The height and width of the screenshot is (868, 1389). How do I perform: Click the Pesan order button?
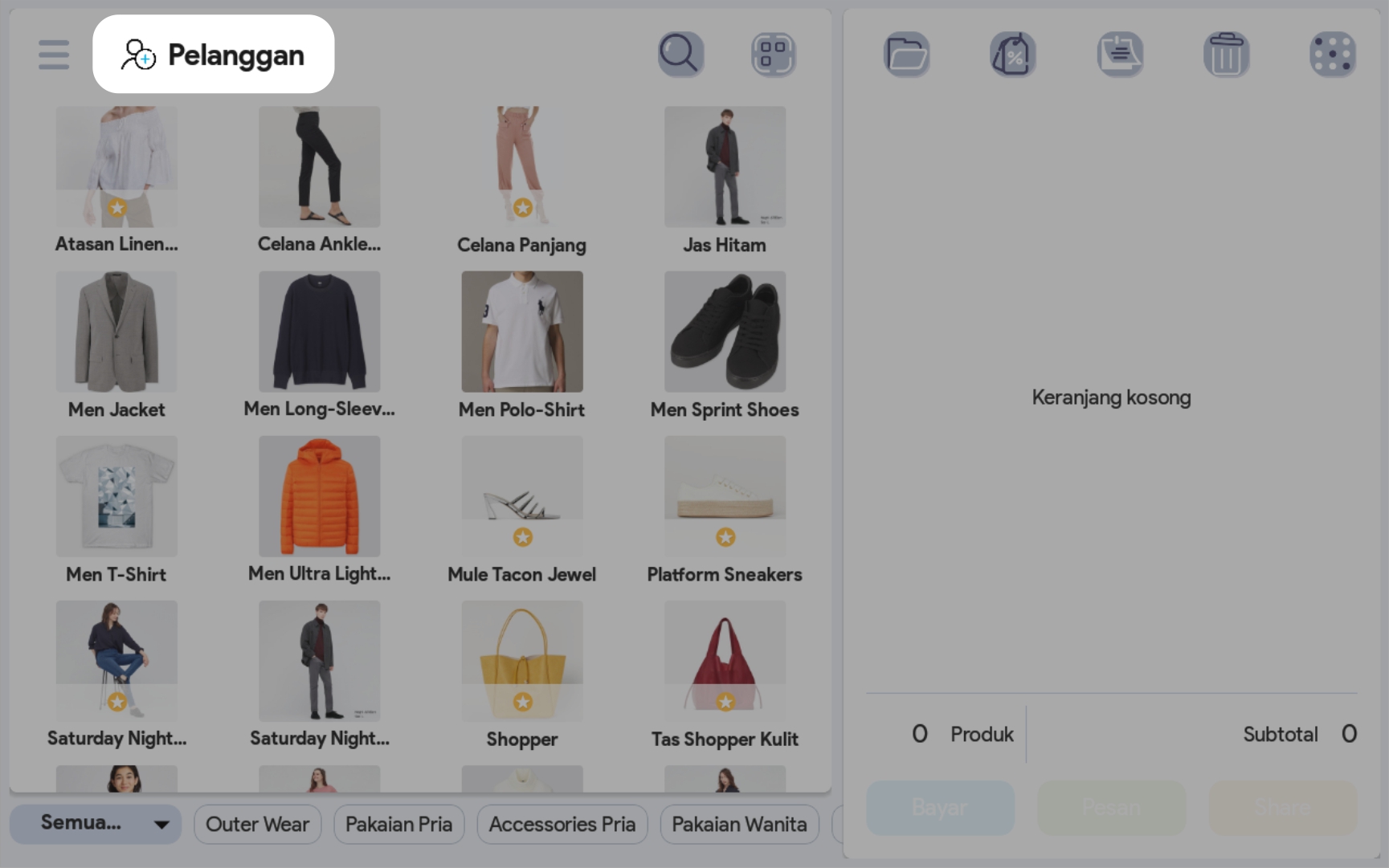[x=1111, y=807]
